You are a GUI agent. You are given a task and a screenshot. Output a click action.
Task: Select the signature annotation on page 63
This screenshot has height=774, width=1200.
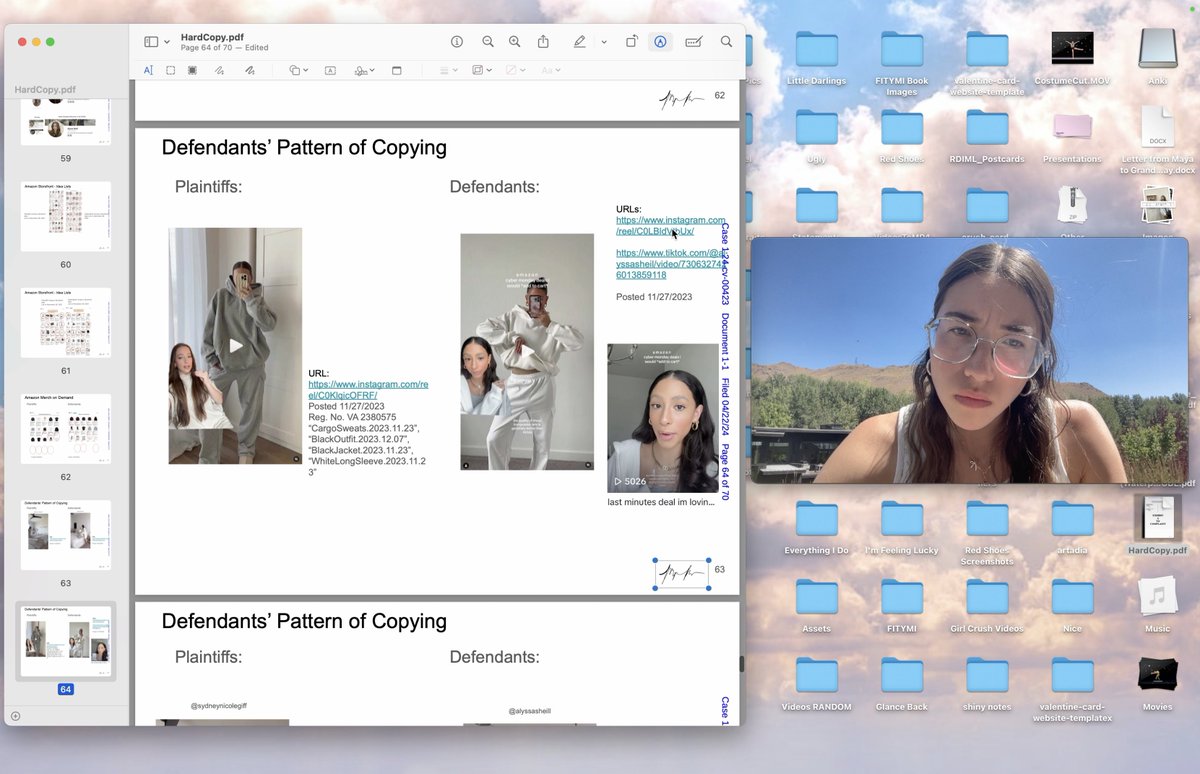tap(682, 574)
